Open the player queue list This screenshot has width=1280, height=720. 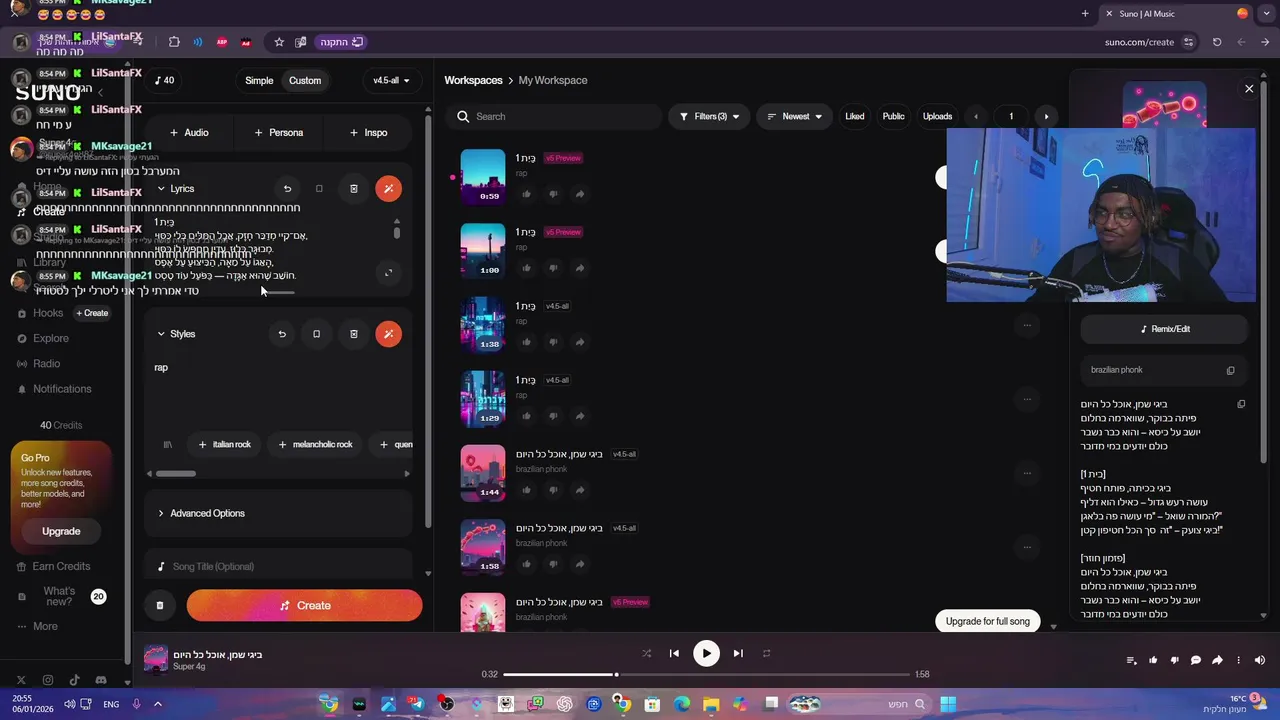click(x=1132, y=660)
